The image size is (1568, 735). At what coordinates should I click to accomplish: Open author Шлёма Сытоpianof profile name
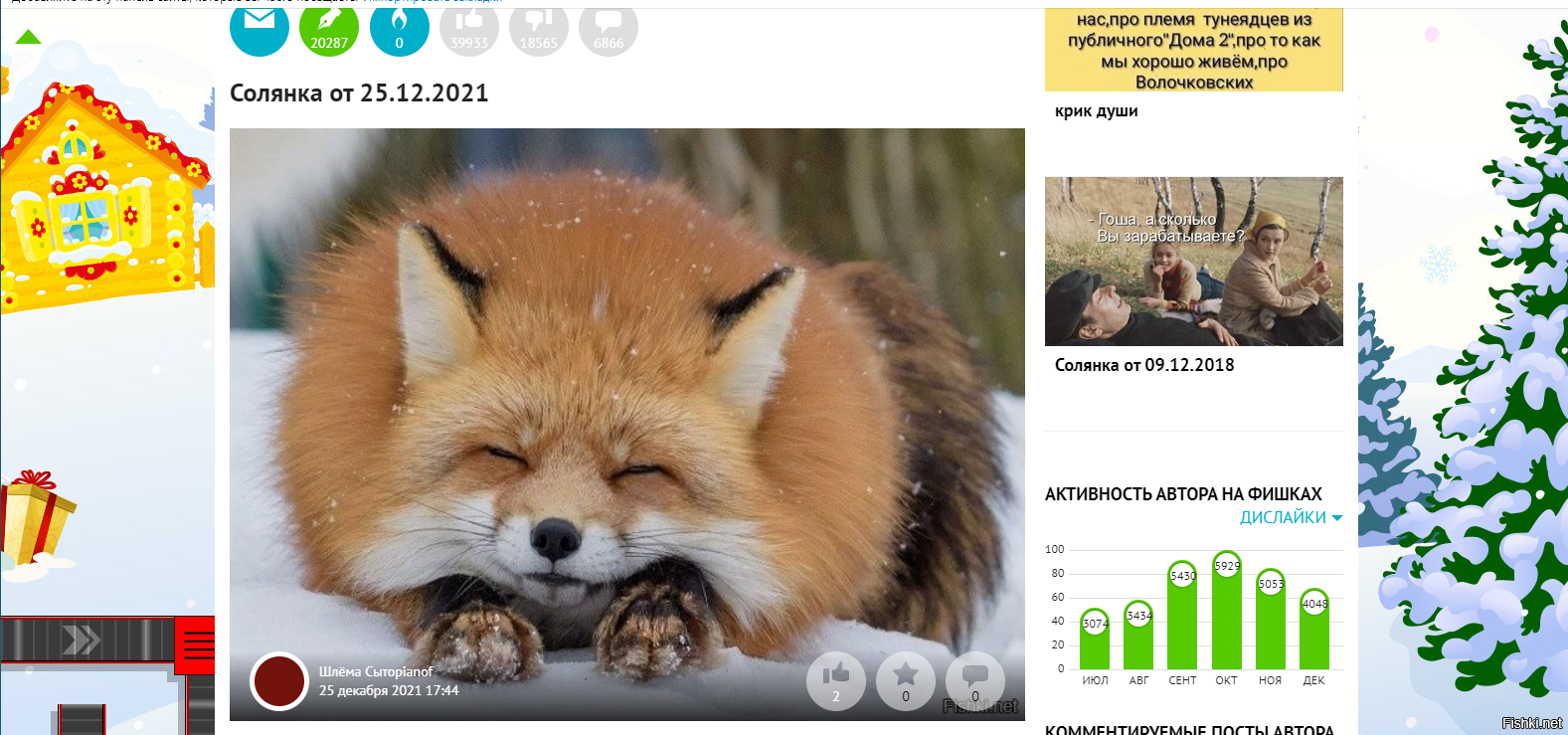pos(376,671)
